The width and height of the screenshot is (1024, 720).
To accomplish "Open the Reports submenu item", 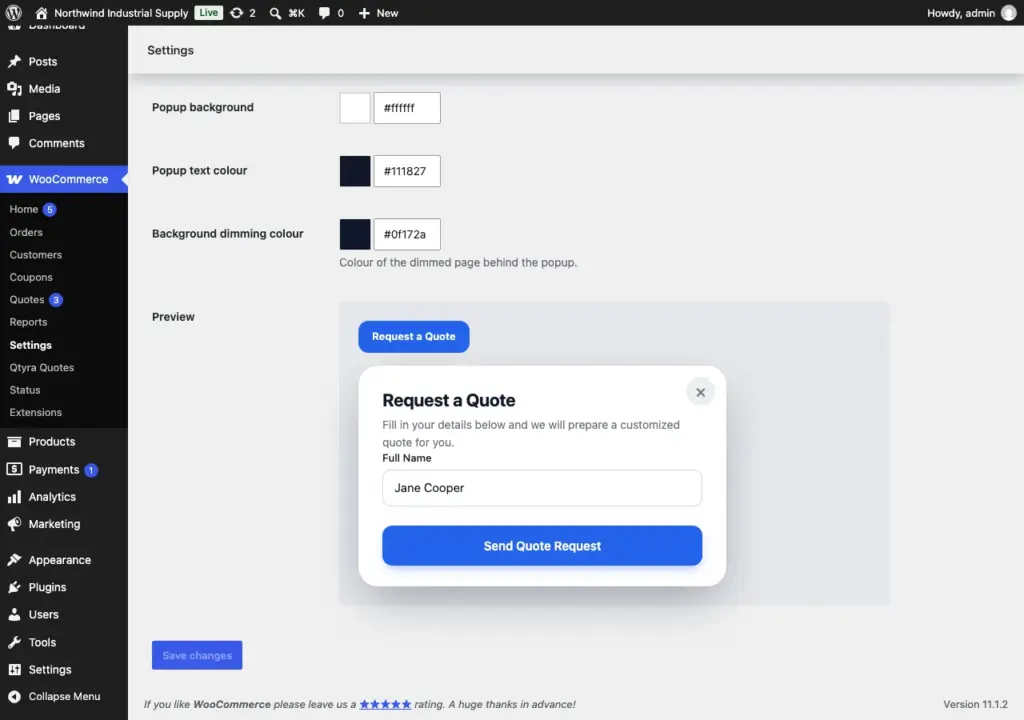I will point(28,322).
